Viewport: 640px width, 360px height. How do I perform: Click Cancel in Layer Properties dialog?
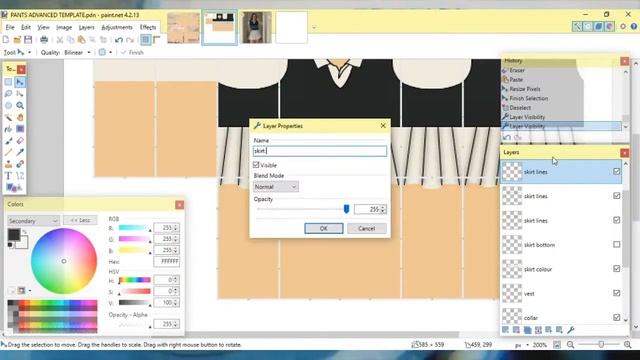(x=367, y=228)
